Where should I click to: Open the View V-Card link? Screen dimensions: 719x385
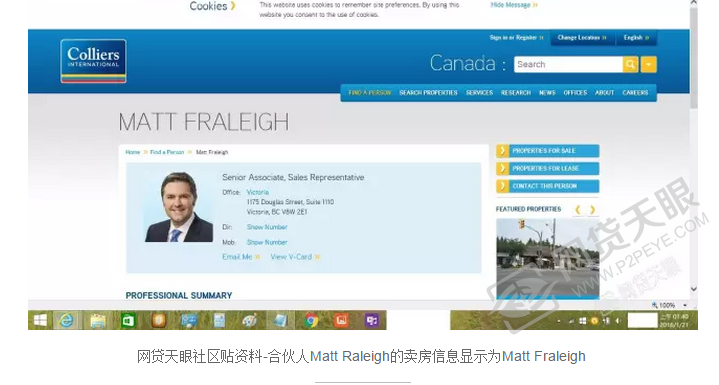pyautogui.click(x=295, y=257)
